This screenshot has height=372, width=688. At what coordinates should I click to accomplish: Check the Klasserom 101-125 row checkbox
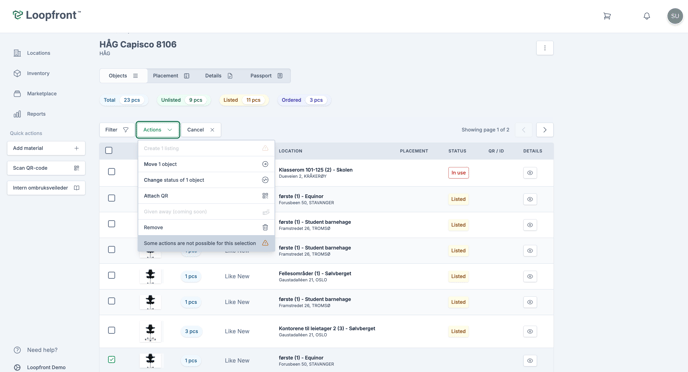point(111,172)
